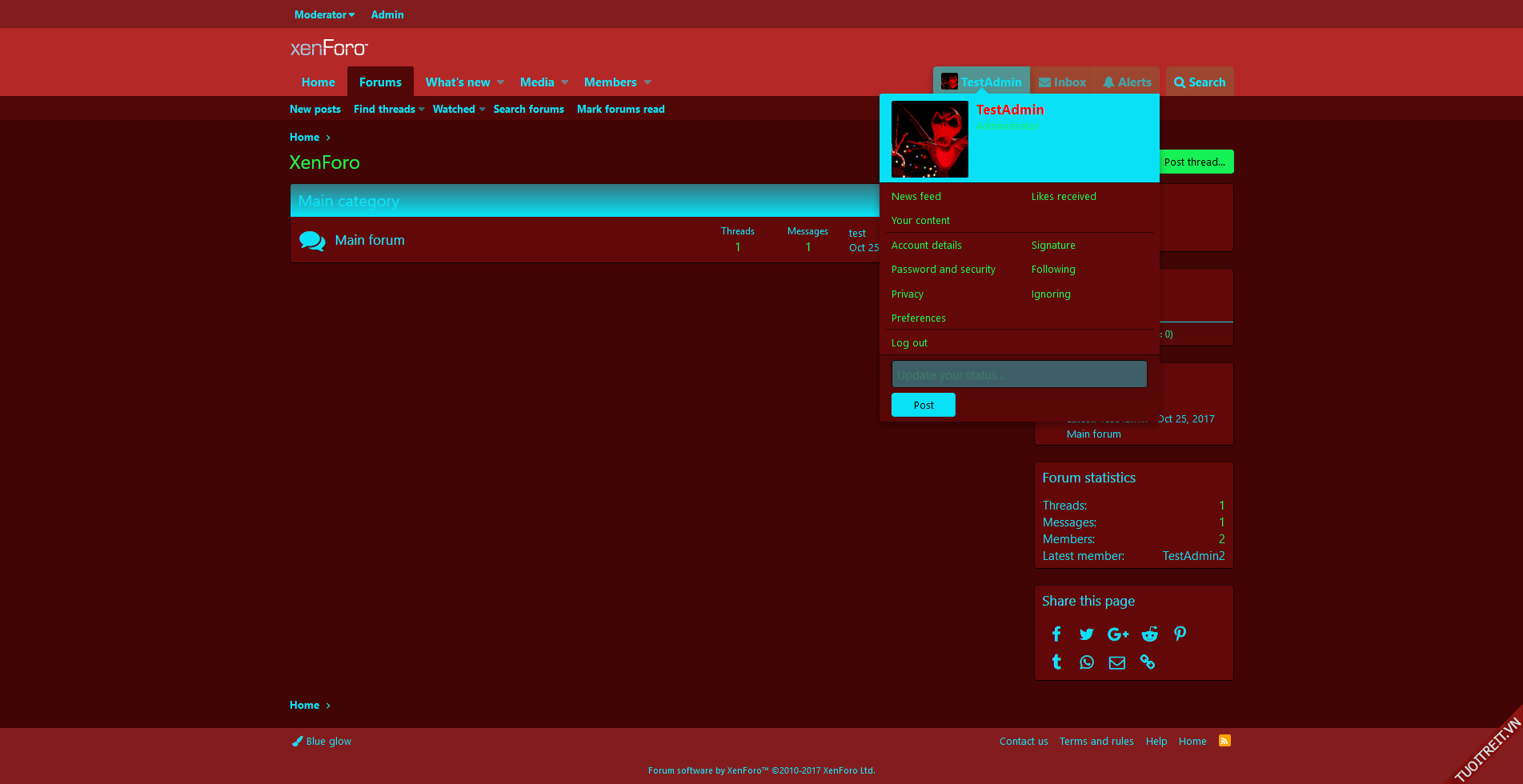Click the Twitter share icon
This screenshot has width=1523, height=784.
pyautogui.click(x=1086, y=634)
